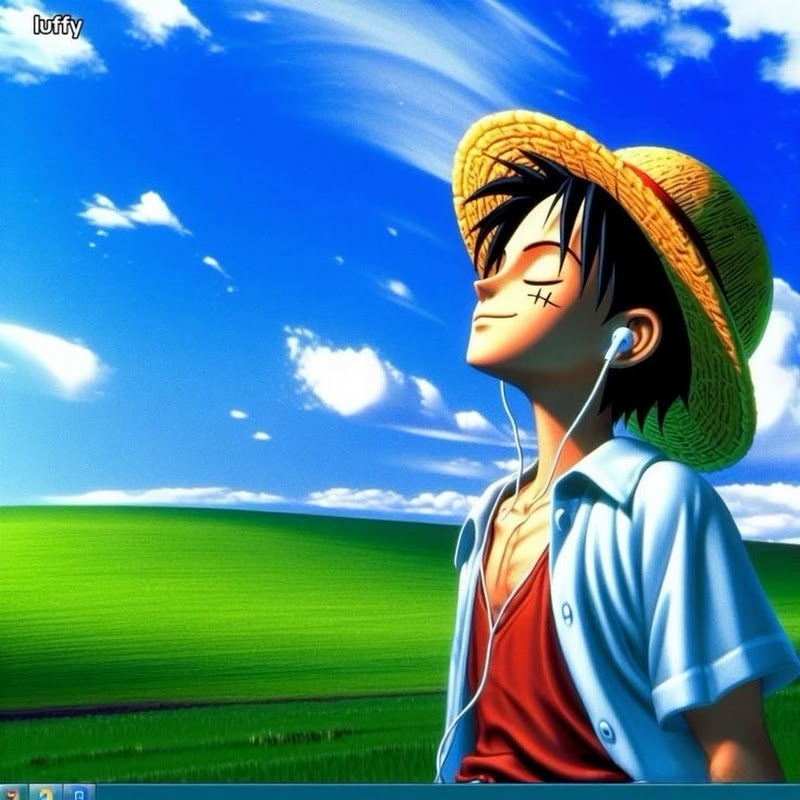Image resolution: width=800 pixels, height=800 pixels.
Task: Open the blue third taskbar icon
Action: pyautogui.click(x=79, y=792)
